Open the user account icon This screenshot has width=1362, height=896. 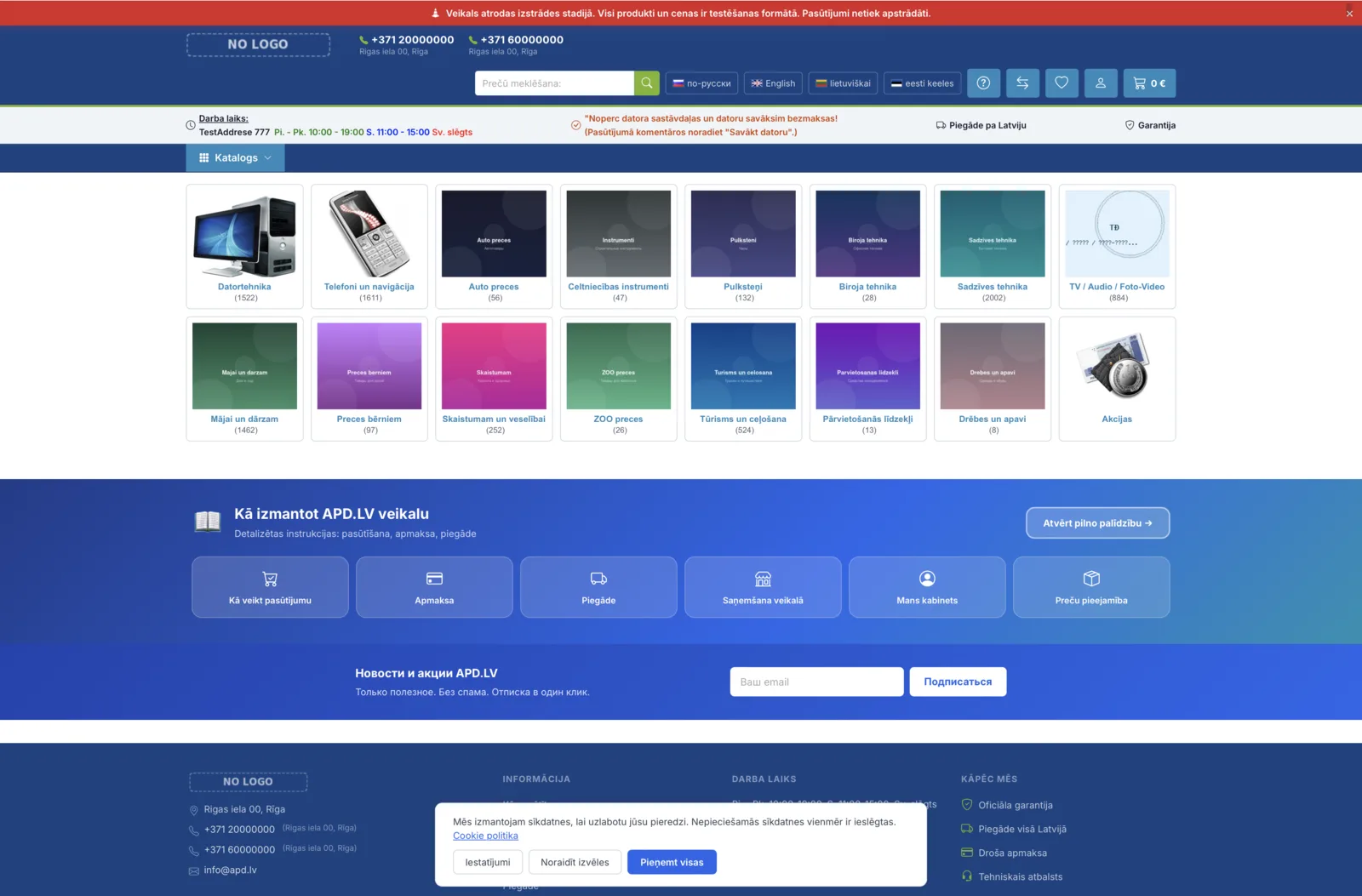pyautogui.click(x=1101, y=83)
